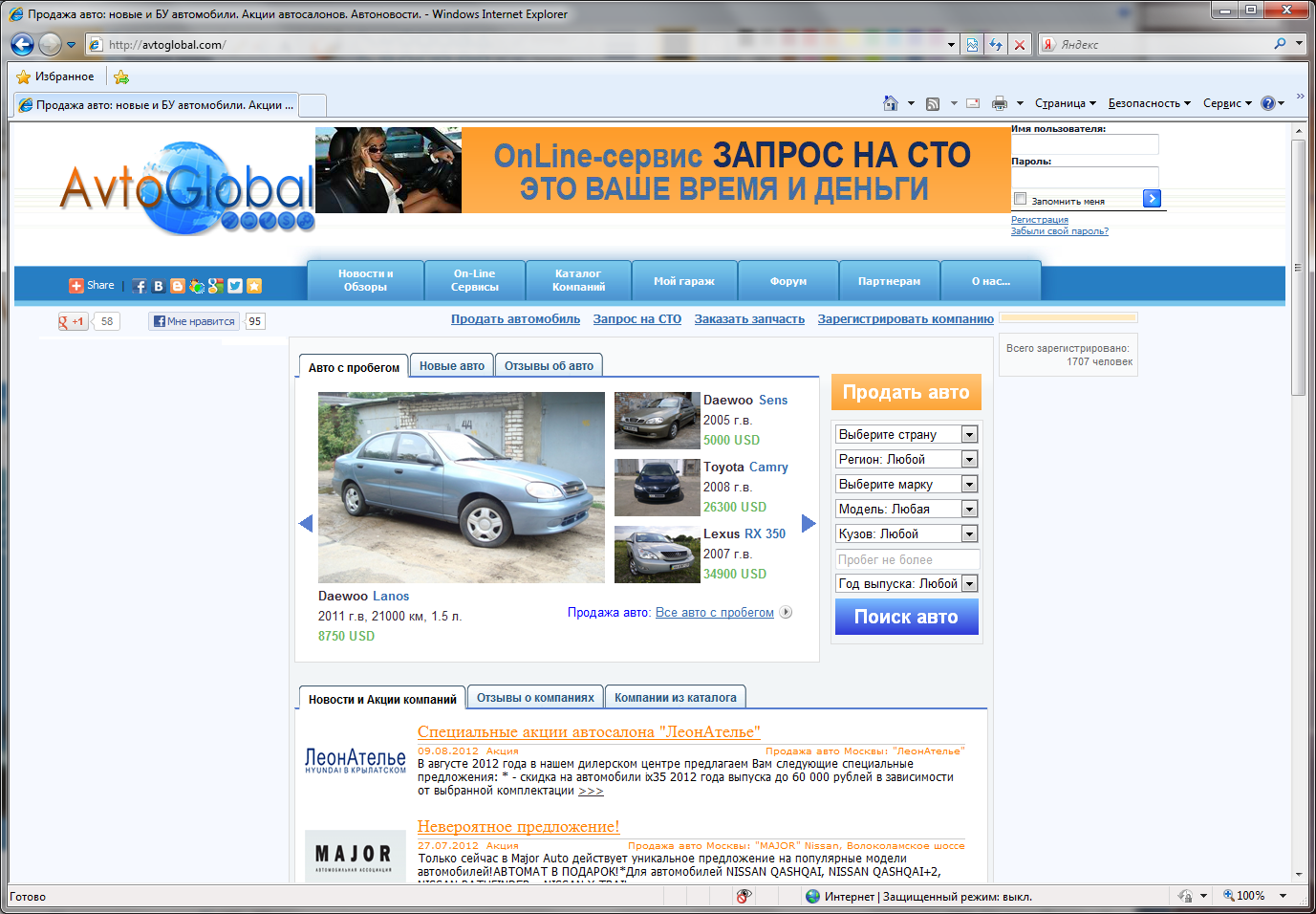Click the Compatibility View icon
This screenshot has height=914, width=1316.
[972, 45]
